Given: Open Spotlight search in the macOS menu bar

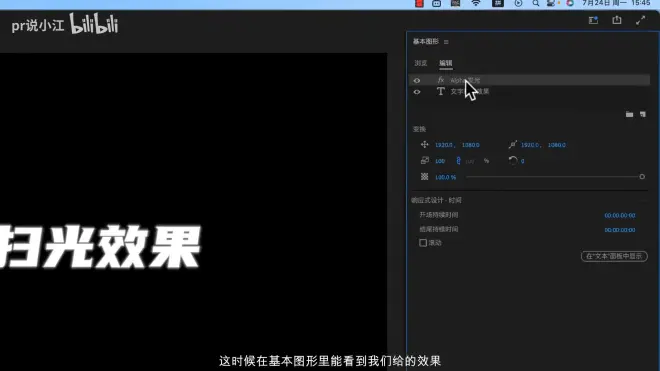Looking at the screenshot, I should pos(536,3).
